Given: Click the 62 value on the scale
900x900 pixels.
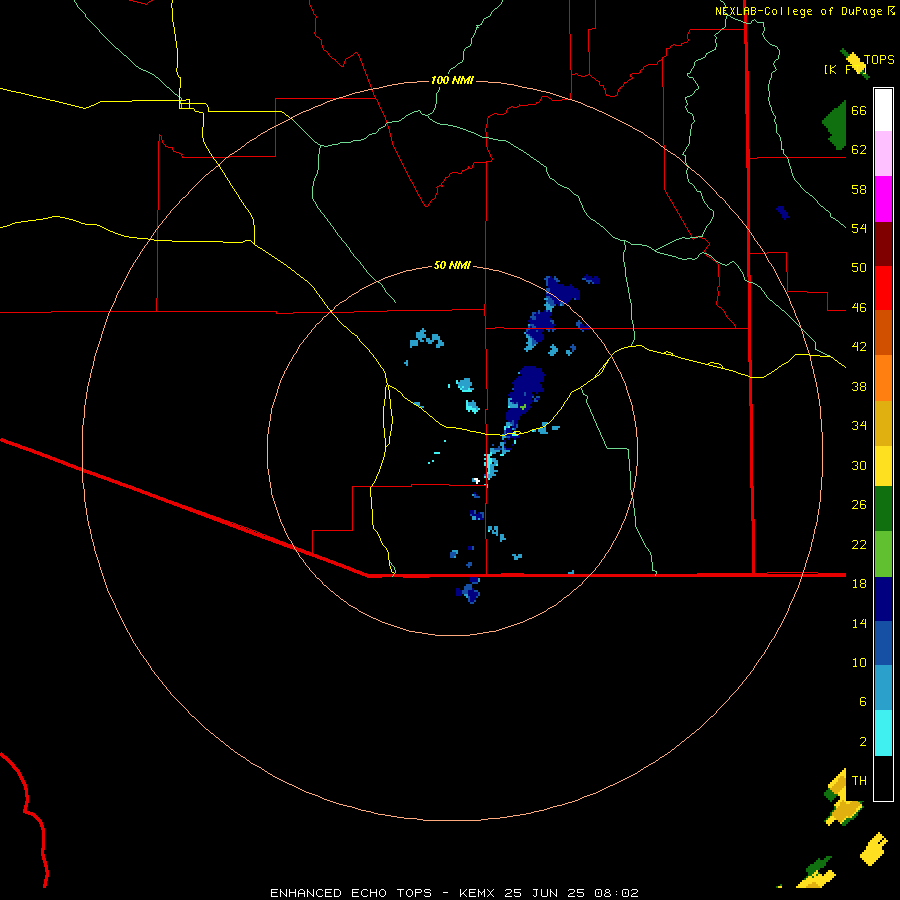Looking at the screenshot, I should pyautogui.click(x=859, y=150).
